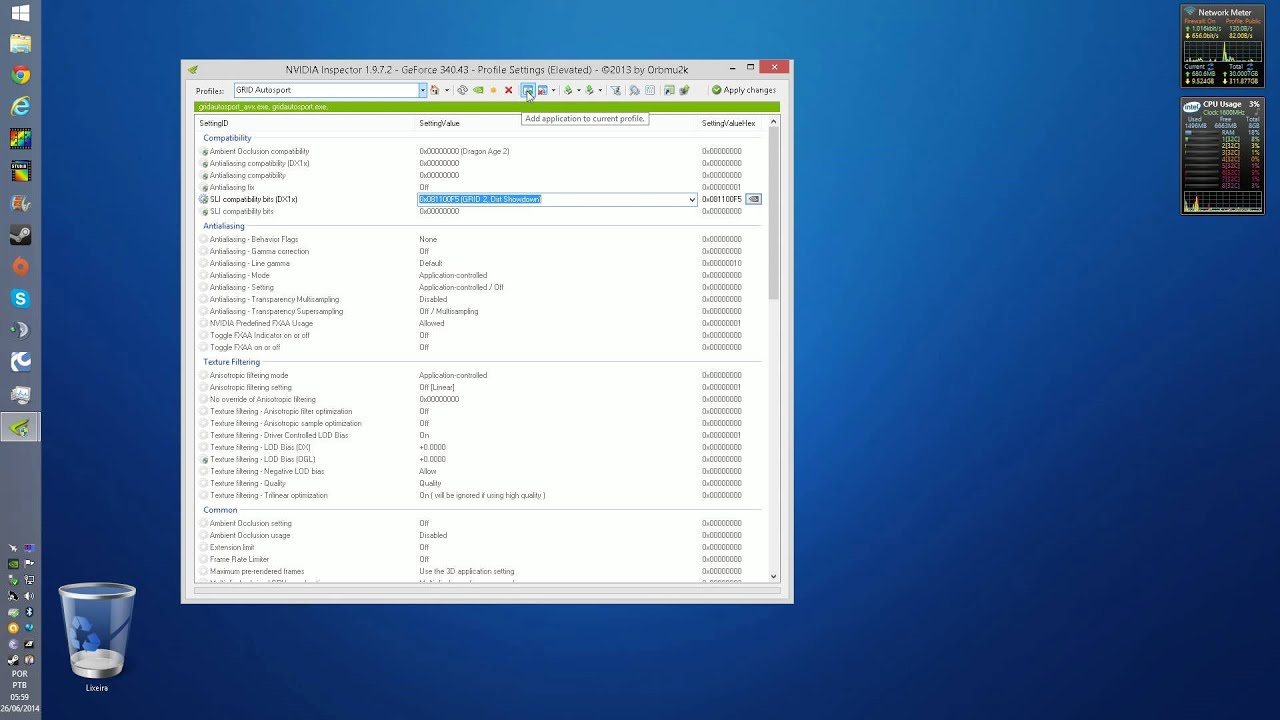Viewport: 1280px width, 720px height.
Task: Click the green NVIDIA restore defaults icon
Action: [478, 90]
